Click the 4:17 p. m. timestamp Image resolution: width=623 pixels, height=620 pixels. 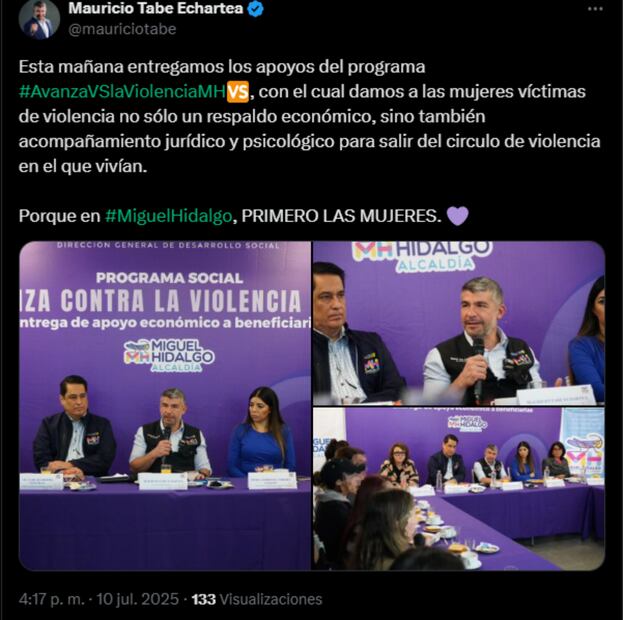tap(52, 599)
